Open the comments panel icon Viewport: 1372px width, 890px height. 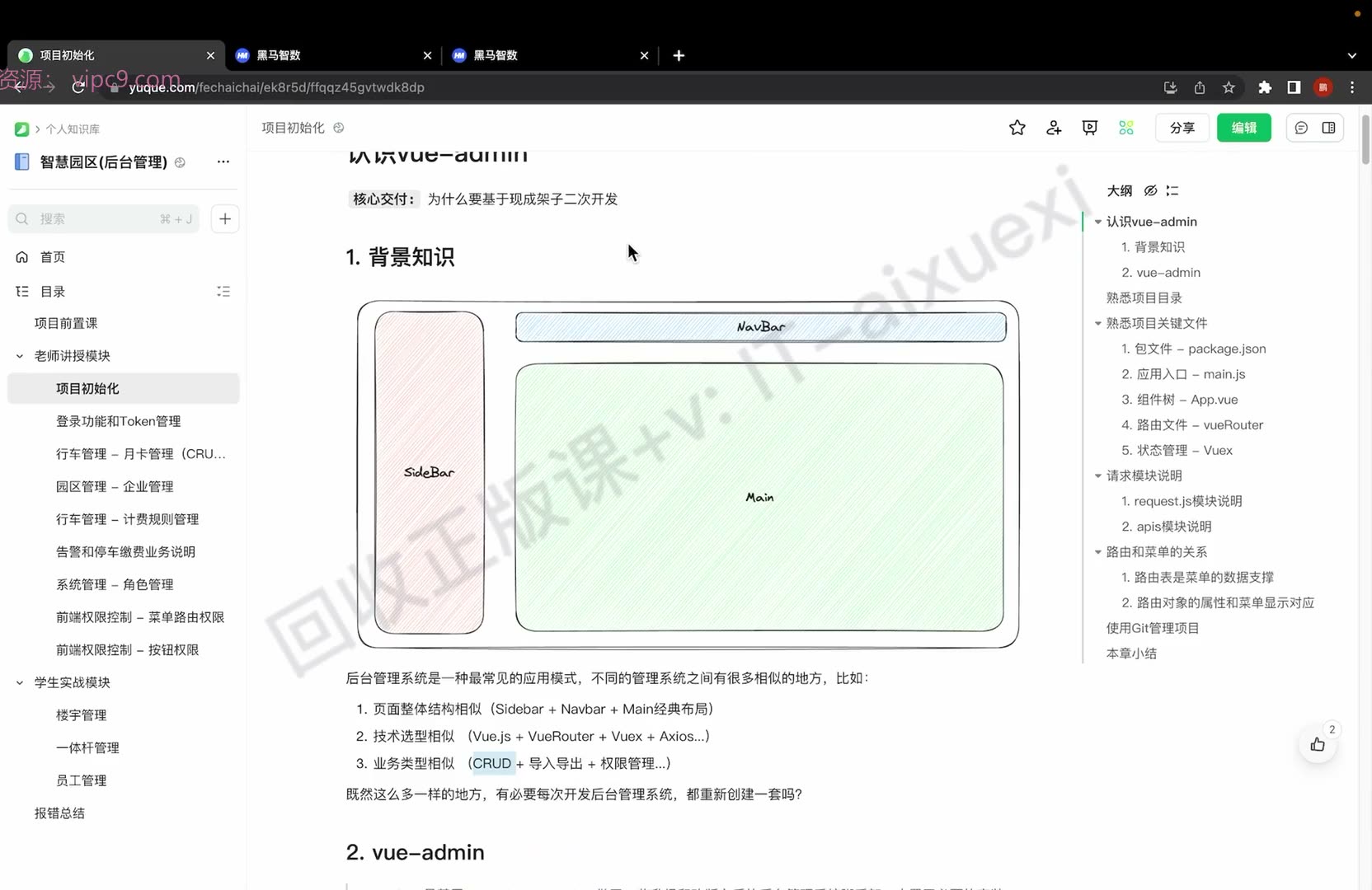(x=1301, y=128)
